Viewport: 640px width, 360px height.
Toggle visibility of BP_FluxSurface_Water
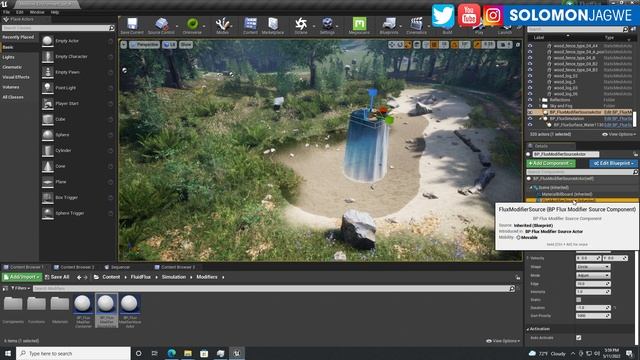coord(530,124)
